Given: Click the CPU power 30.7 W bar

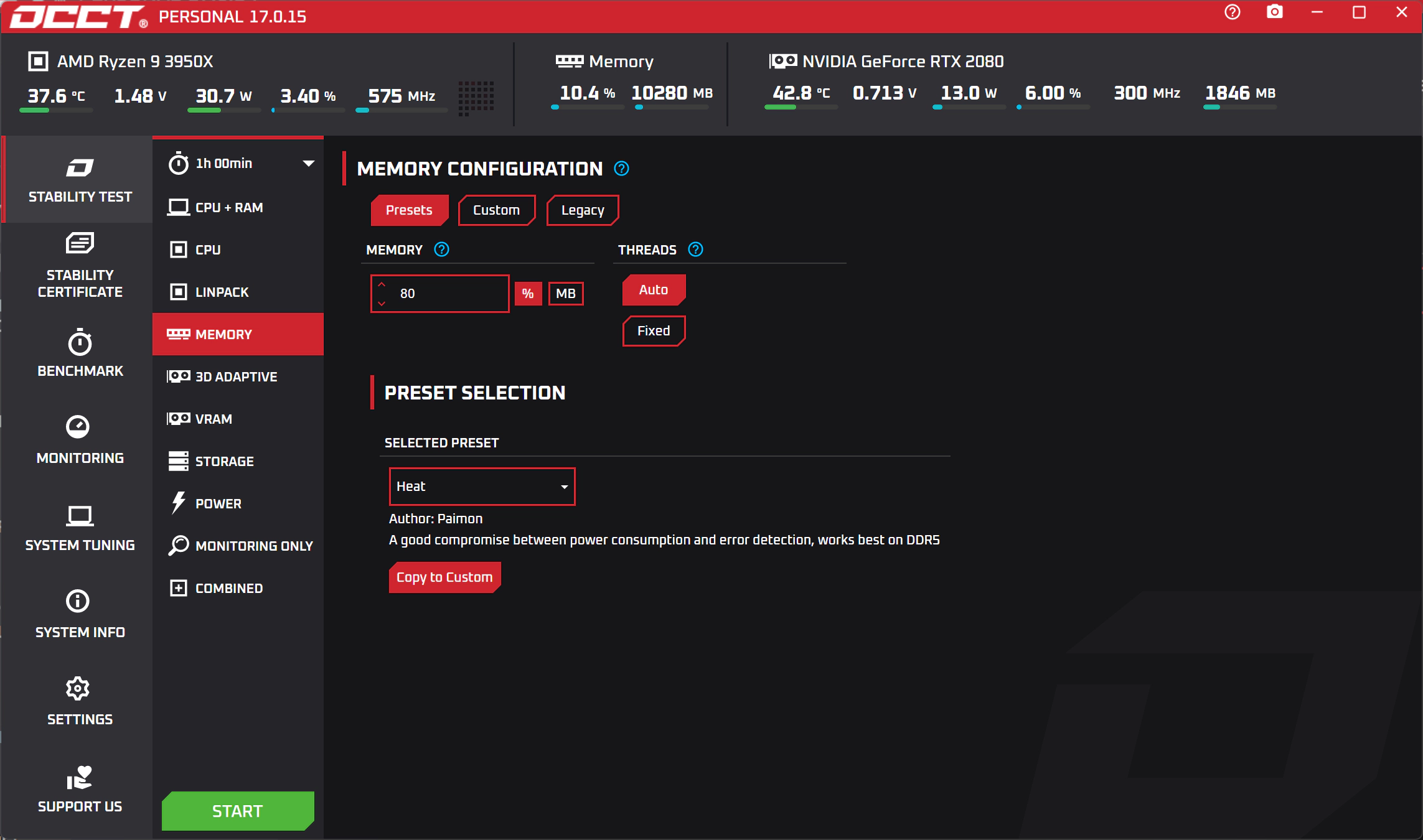Looking at the screenshot, I should pyautogui.click(x=224, y=110).
